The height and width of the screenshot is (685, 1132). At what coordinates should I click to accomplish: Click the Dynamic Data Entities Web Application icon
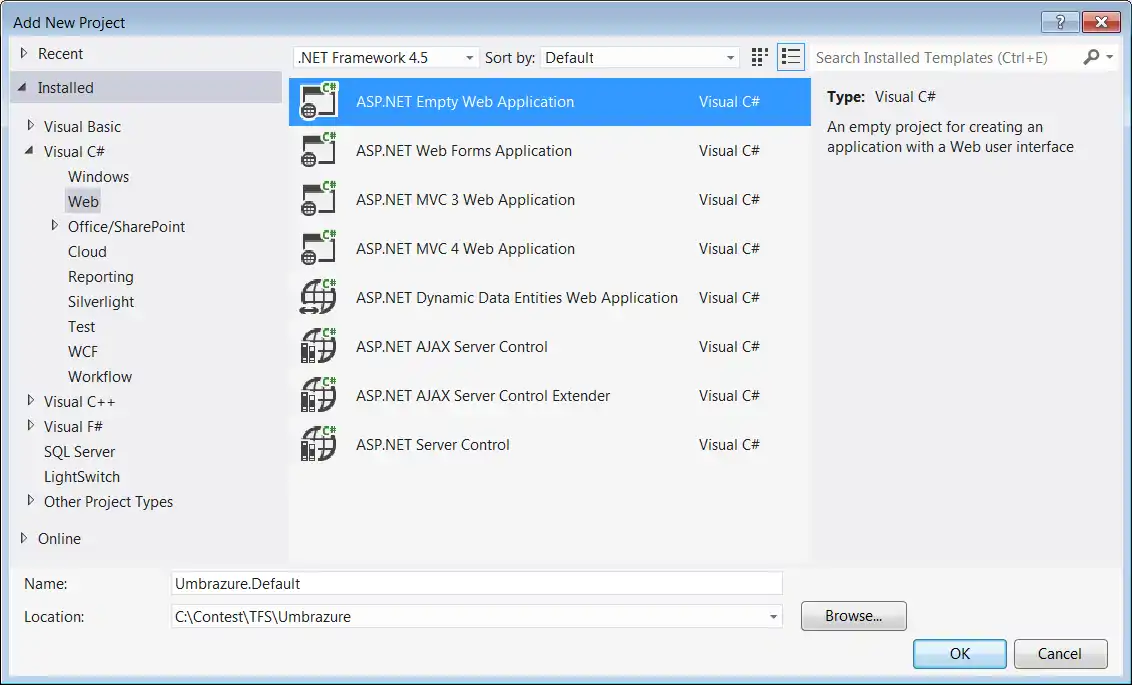(x=318, y=297)
